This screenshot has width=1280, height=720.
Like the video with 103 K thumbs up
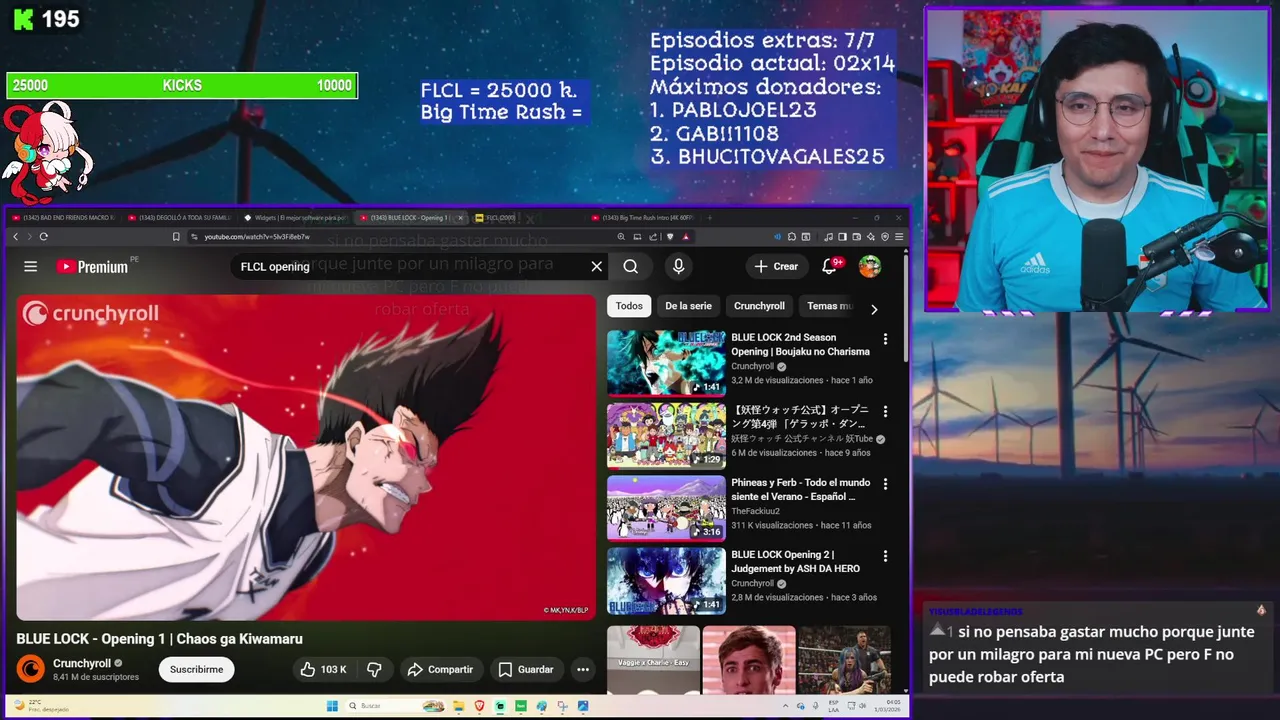click(323, 669)
